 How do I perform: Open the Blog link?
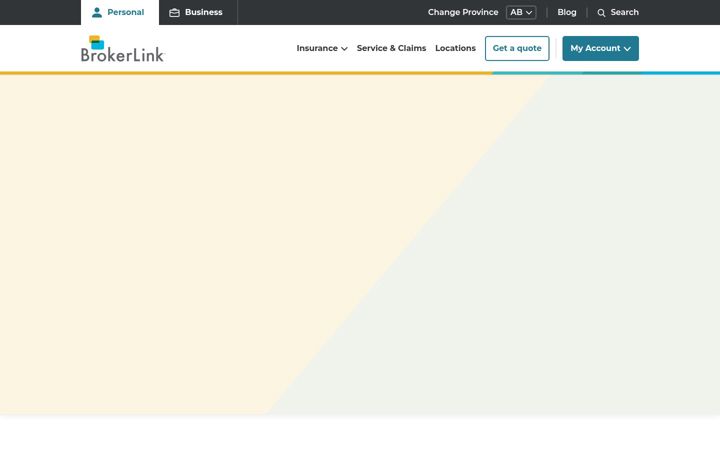coord(567,12)
